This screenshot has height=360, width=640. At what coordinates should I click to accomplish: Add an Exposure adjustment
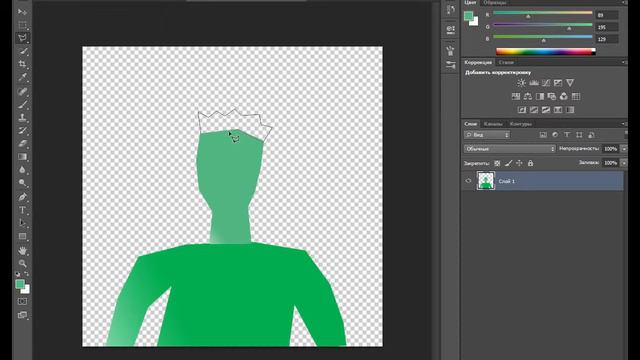tap(558, 83)
